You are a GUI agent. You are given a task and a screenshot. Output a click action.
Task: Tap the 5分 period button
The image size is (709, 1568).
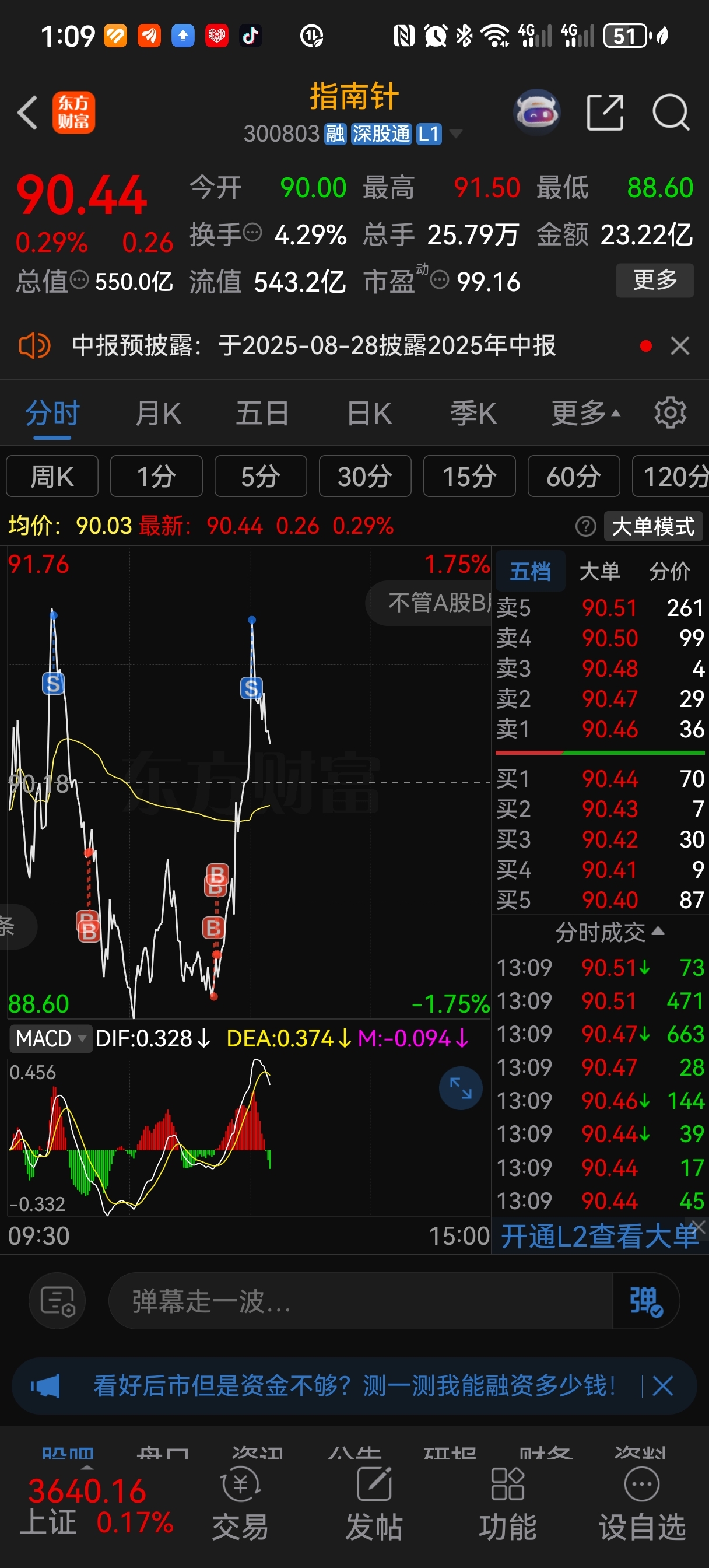[261, 476]
